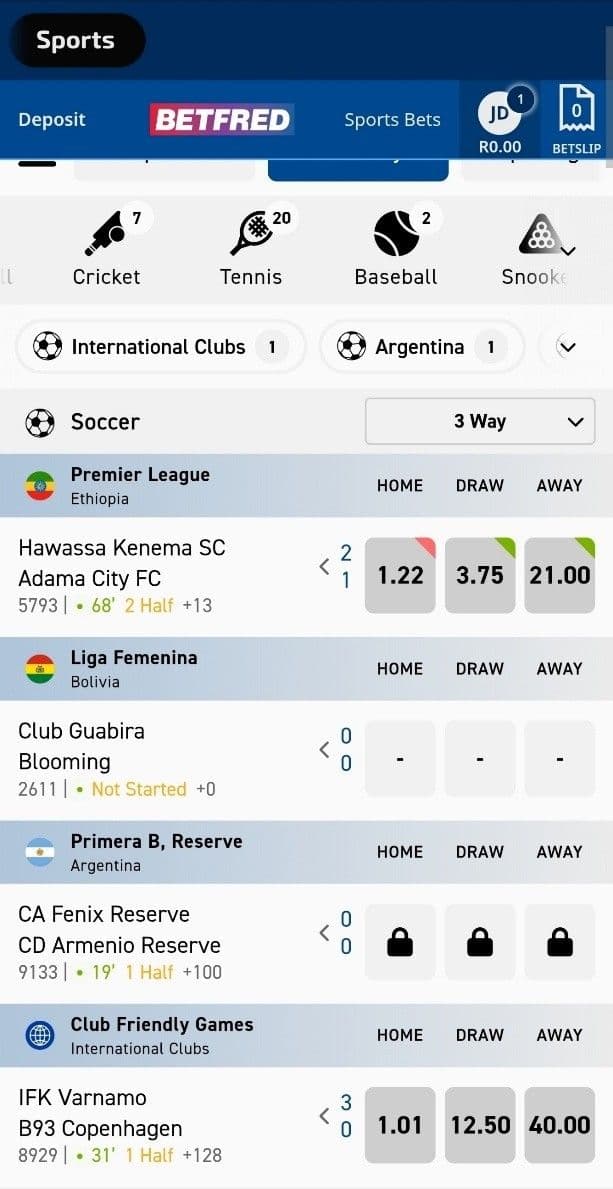This screenshot has width=613, height=1189.
Task: Select the International Clubs filter pill
Action: coord(160,347)
